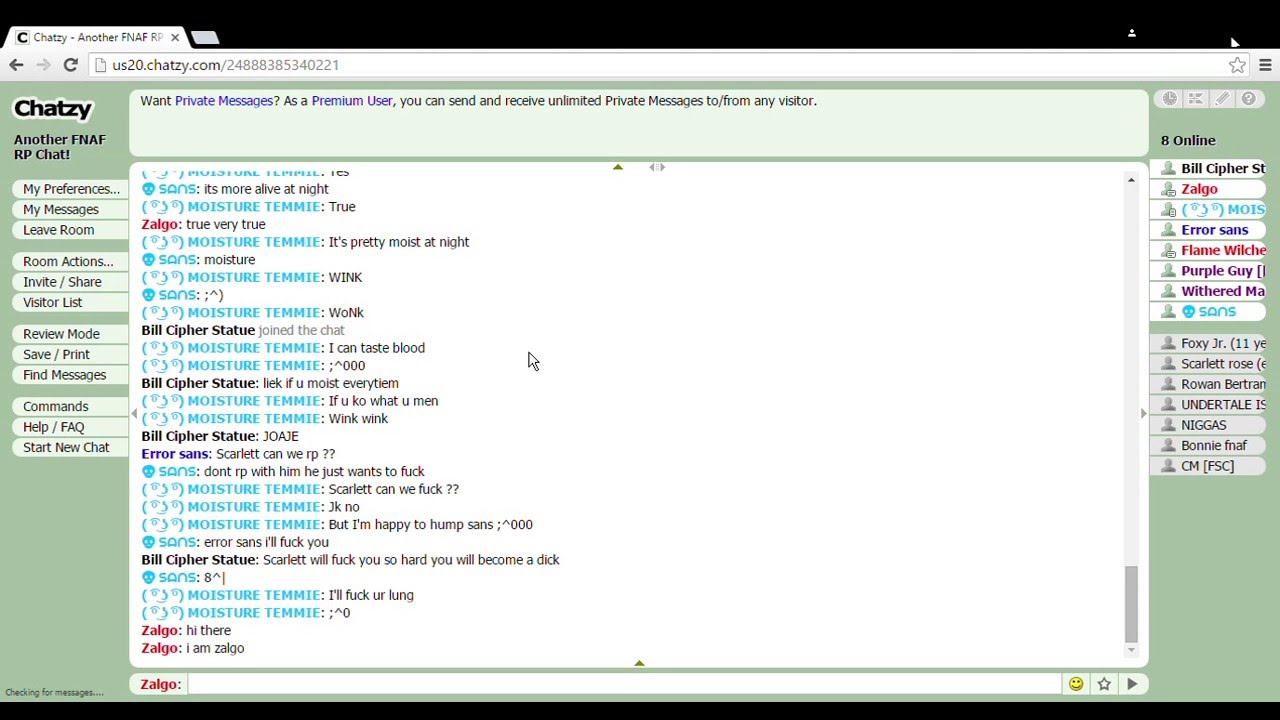Expand header with top green arrow

[x=618, y=167]
